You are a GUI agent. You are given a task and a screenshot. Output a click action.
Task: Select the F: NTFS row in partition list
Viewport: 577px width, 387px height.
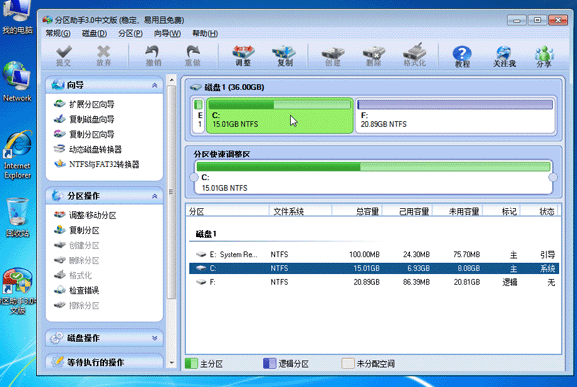pyautogui.click(x=374, y=282)
